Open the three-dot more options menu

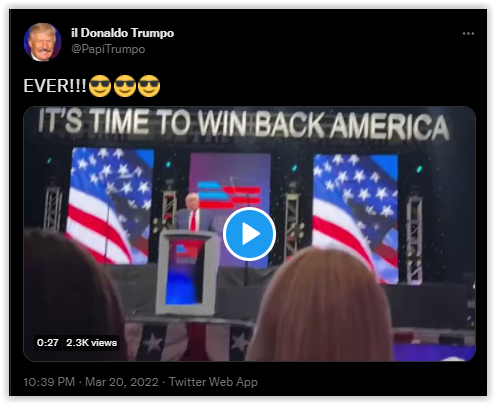click(468, 34)
